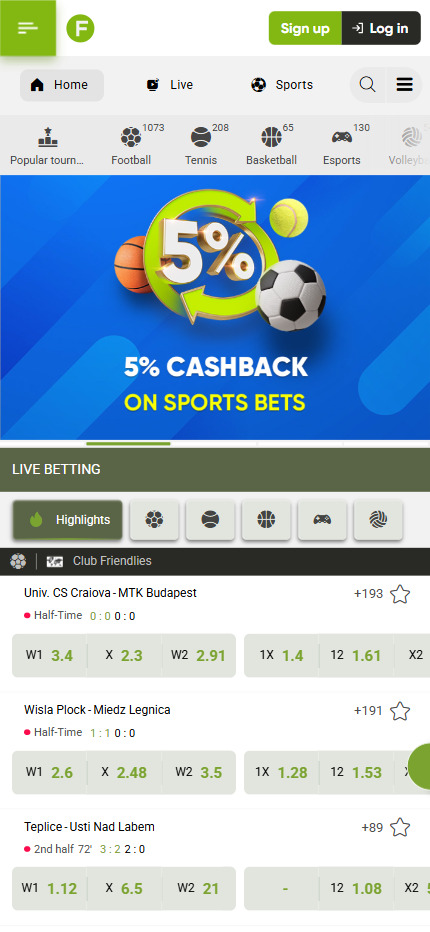430x932 pixels.
Task: Open the search magnifier icon
Action: [x=368, y=85]
